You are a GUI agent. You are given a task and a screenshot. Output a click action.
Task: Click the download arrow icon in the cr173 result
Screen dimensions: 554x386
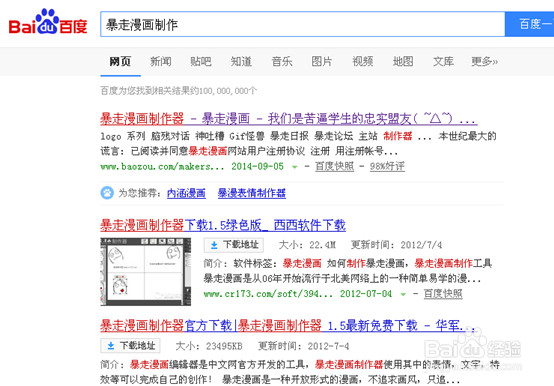(x=214, y=245)
